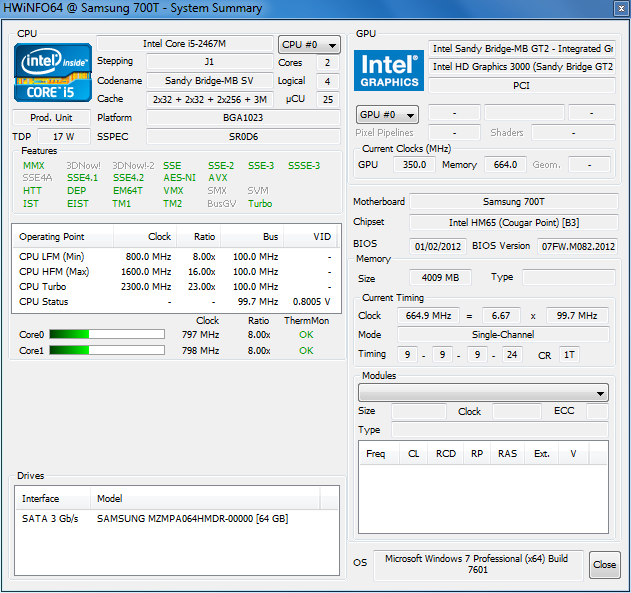This screenshot has height=593, width=631.
Task: Click the Freq column header in Modules table
Action: pos(379,454)
